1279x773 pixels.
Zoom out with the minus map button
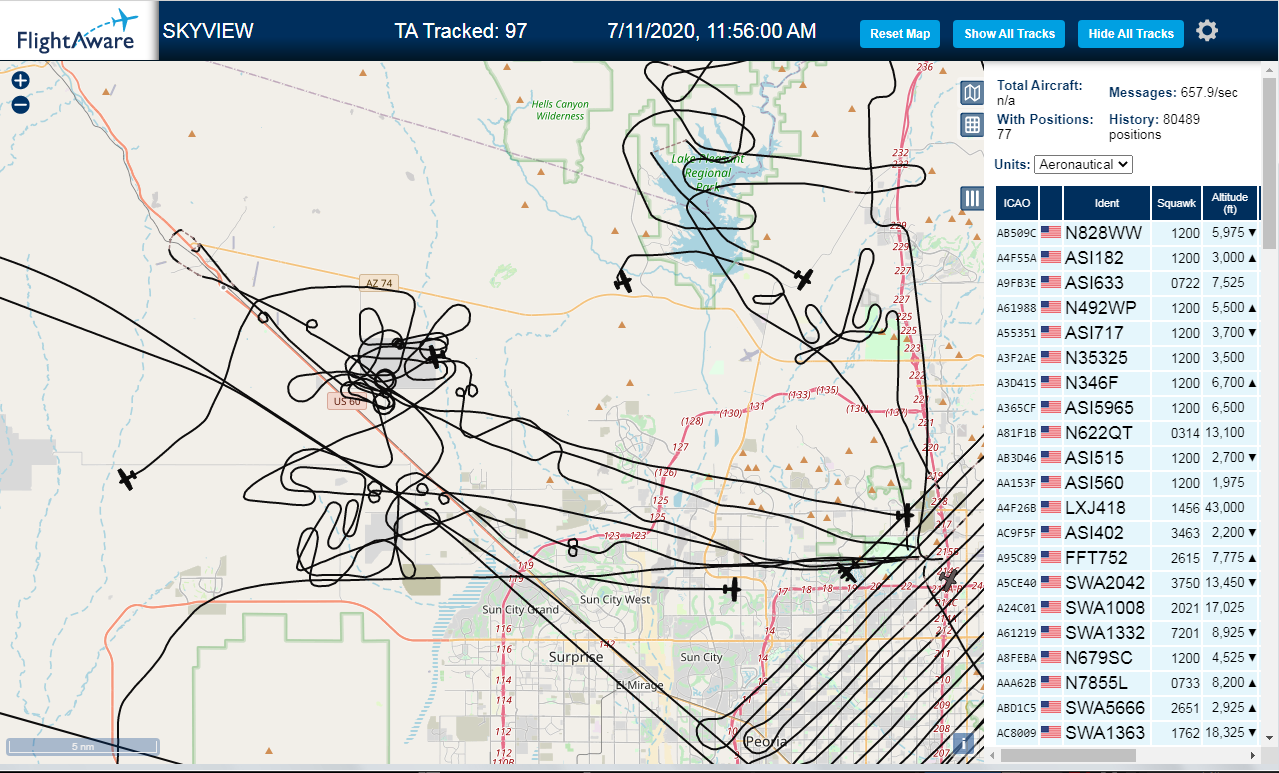tap(20, 104)
